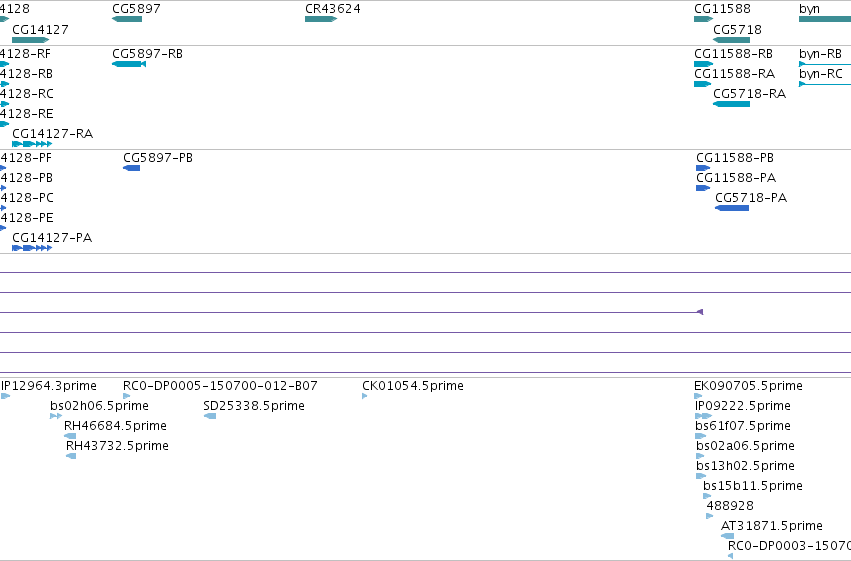This screenshot has height=561, width=851.
Task: Click the RC0-DP0005-150700-012-B07 label
Action: pyautogui.click(x=220, y=386)
